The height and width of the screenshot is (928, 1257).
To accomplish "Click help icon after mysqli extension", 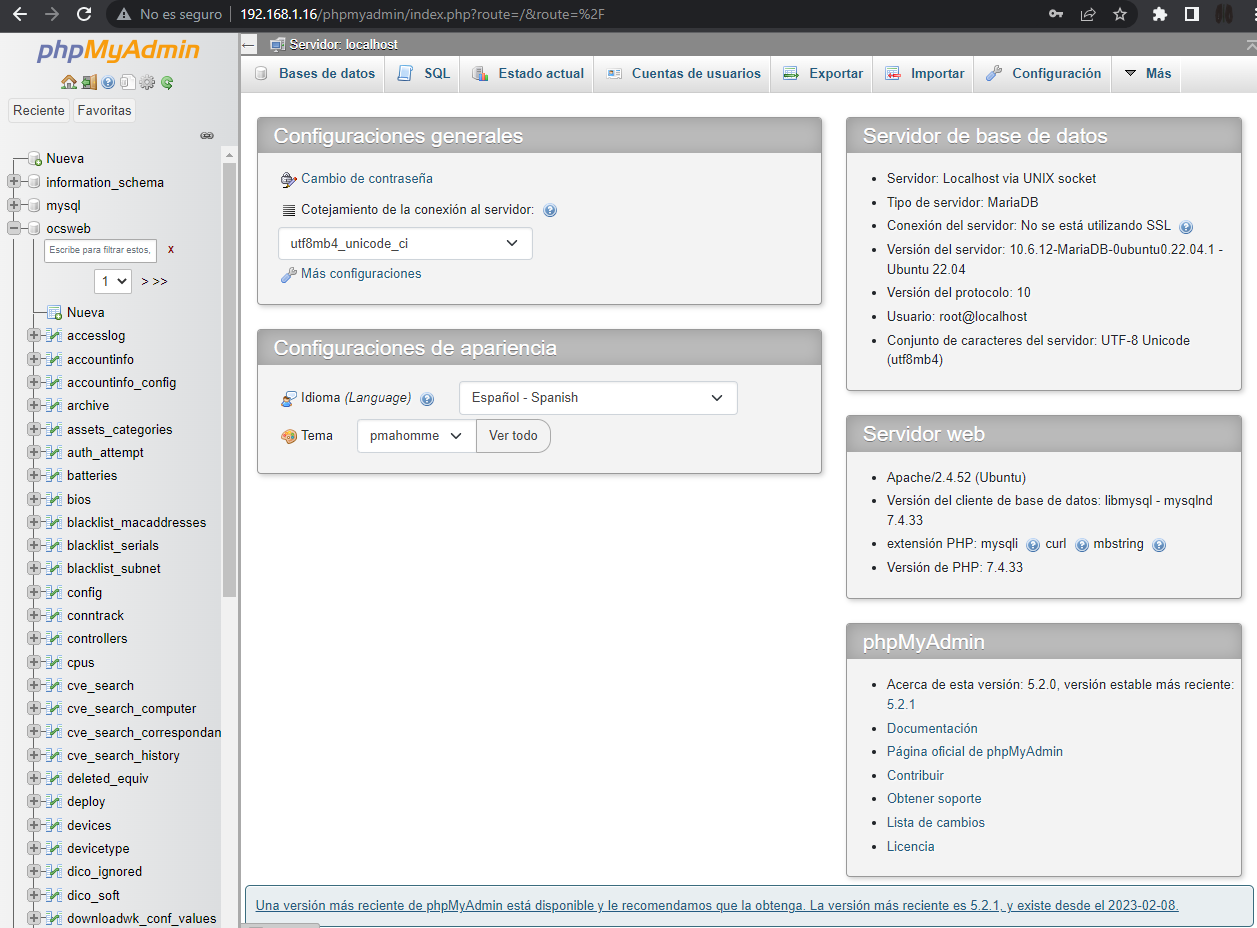I will click(1033, 545).
